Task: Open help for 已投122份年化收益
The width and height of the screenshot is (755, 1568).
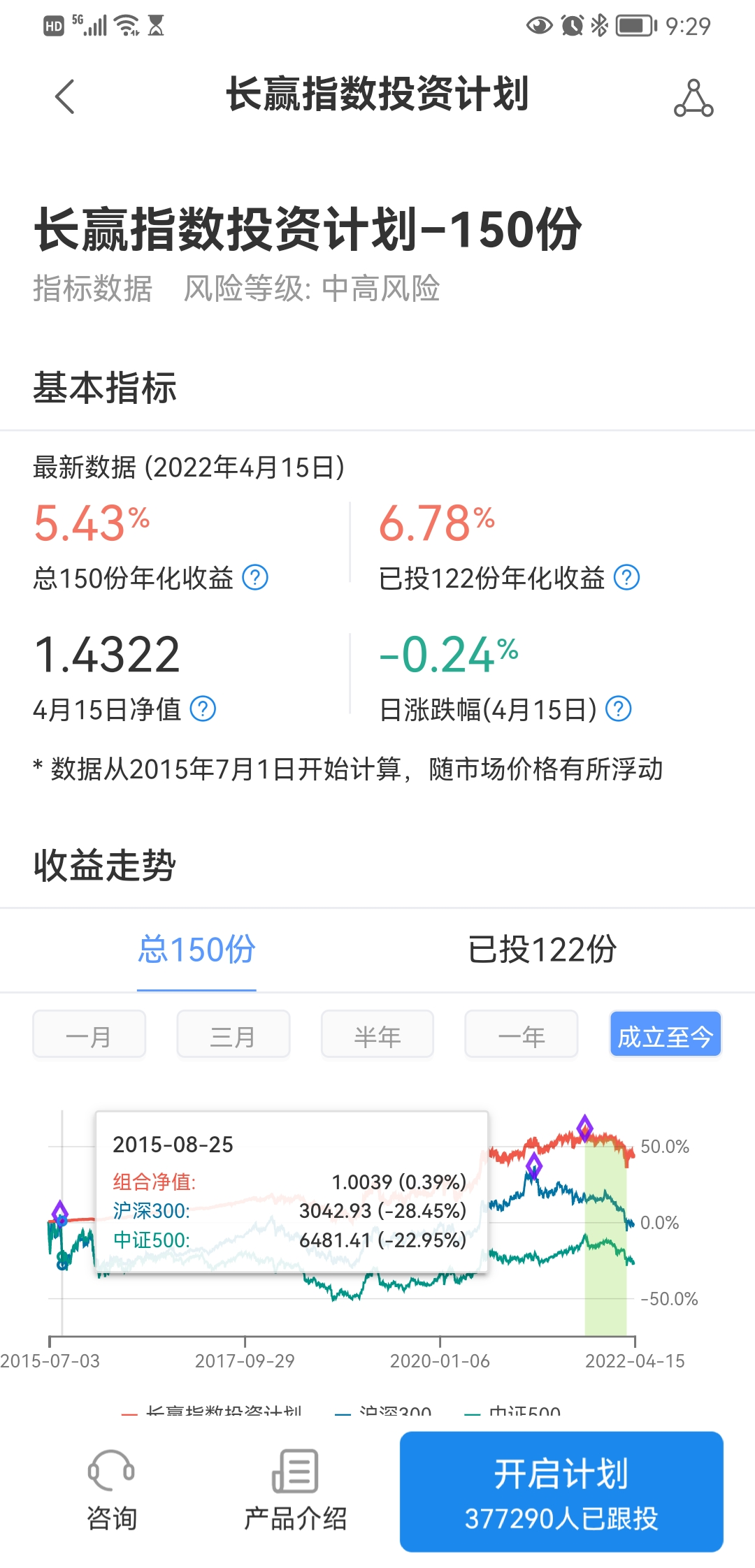Action: point(626,578)
